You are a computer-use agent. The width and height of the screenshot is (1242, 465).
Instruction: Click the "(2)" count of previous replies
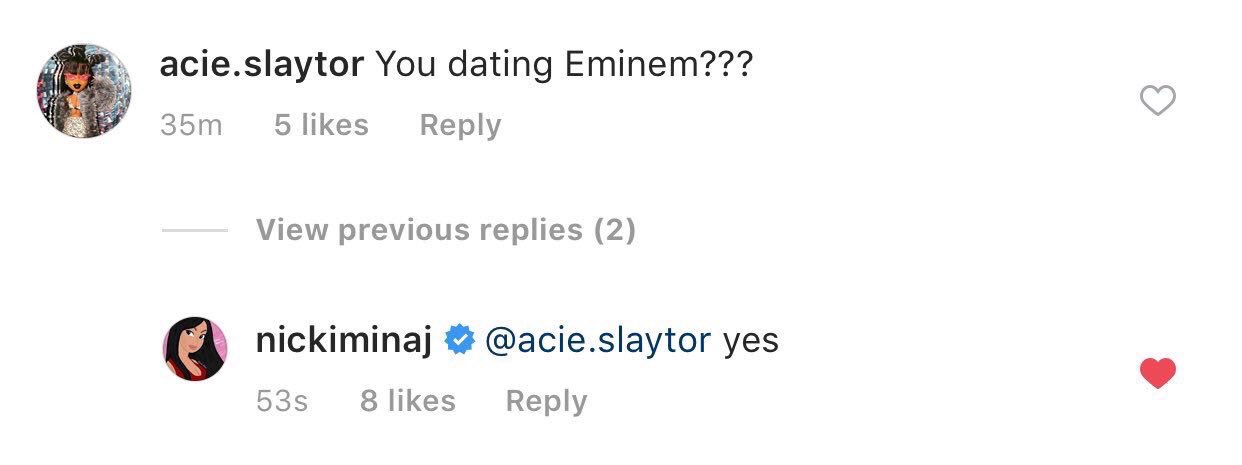614,230
